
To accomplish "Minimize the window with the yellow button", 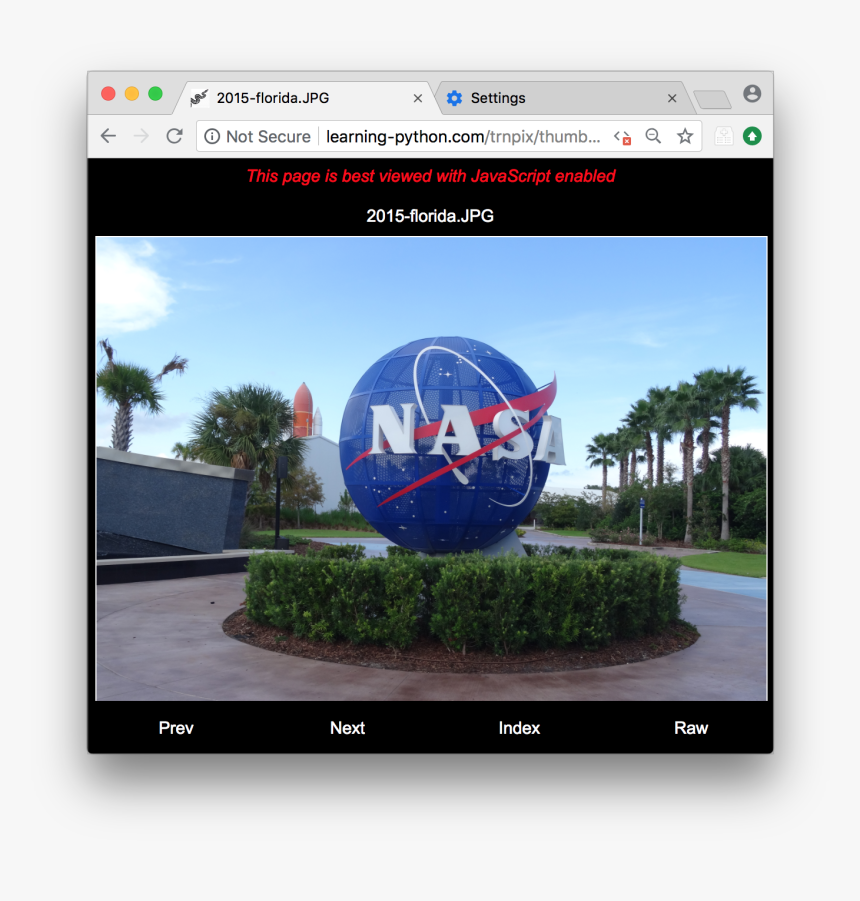I will (132, 94).
